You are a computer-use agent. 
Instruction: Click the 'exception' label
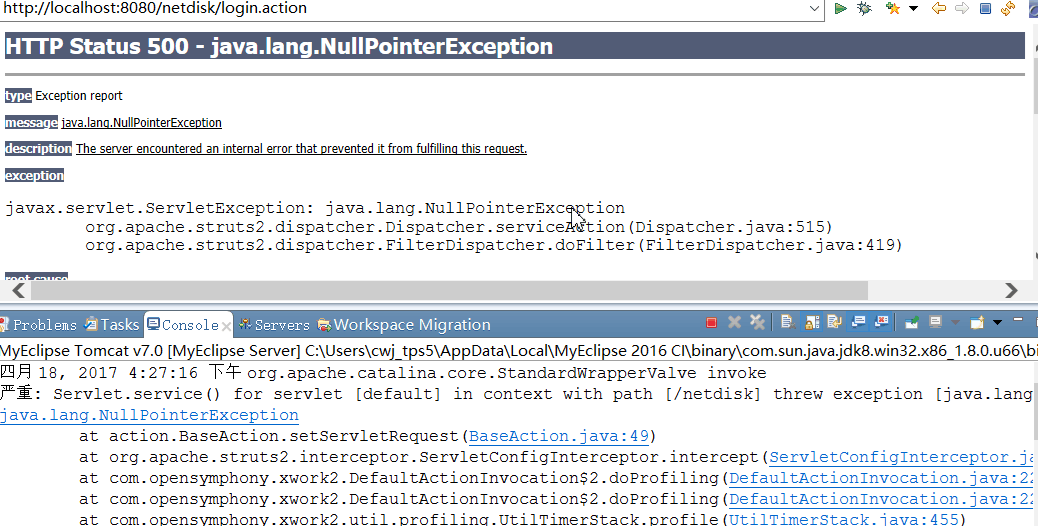coord(34,175)
